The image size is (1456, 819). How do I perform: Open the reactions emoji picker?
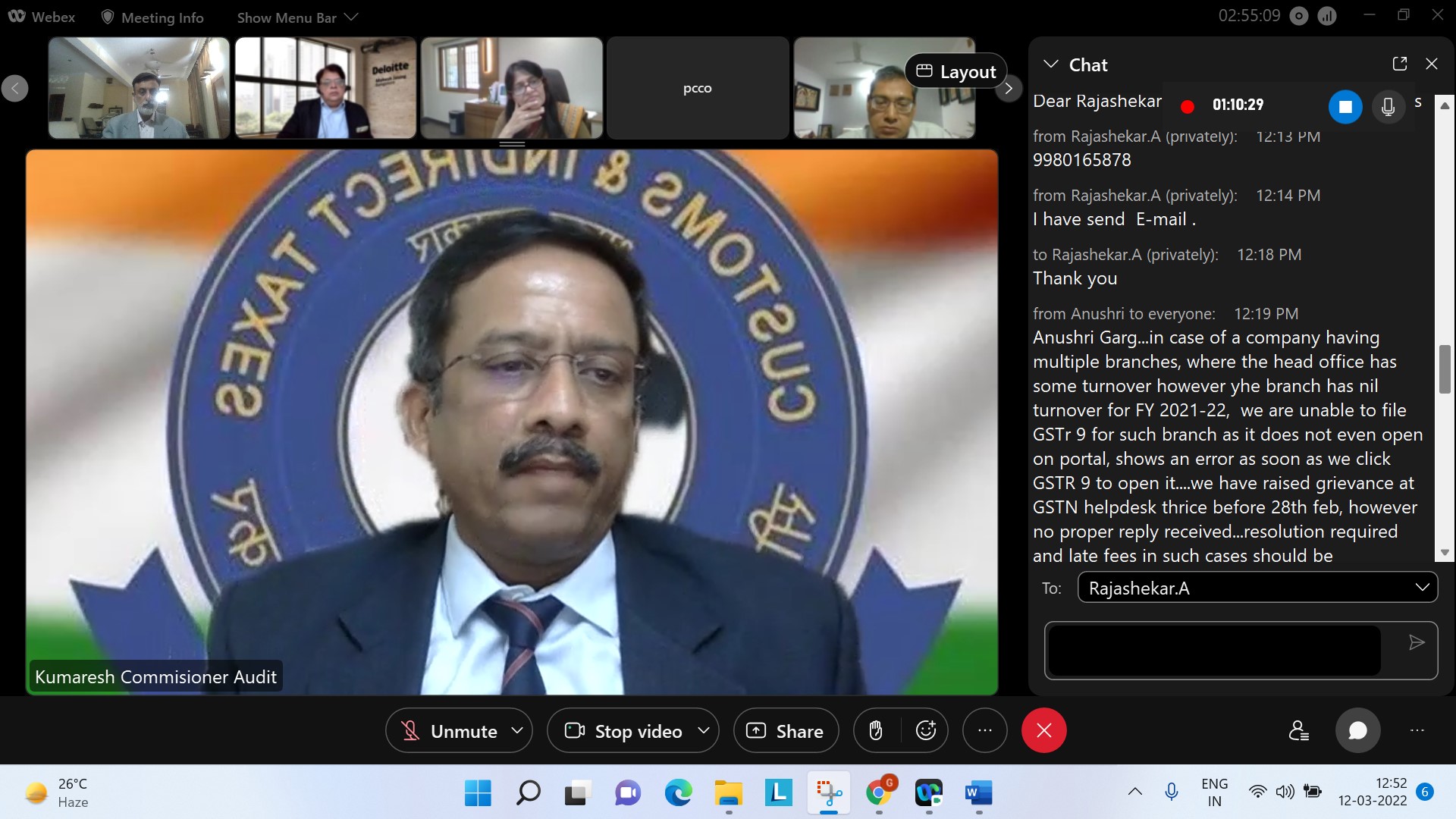[x=926, y=730]
